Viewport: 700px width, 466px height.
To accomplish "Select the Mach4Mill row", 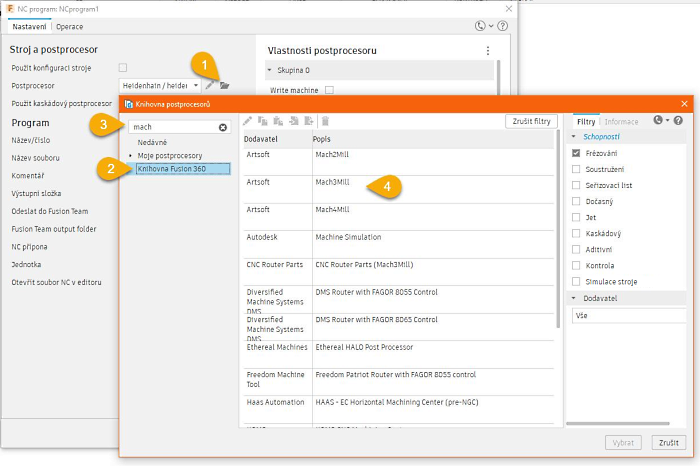I will [398, 217].
